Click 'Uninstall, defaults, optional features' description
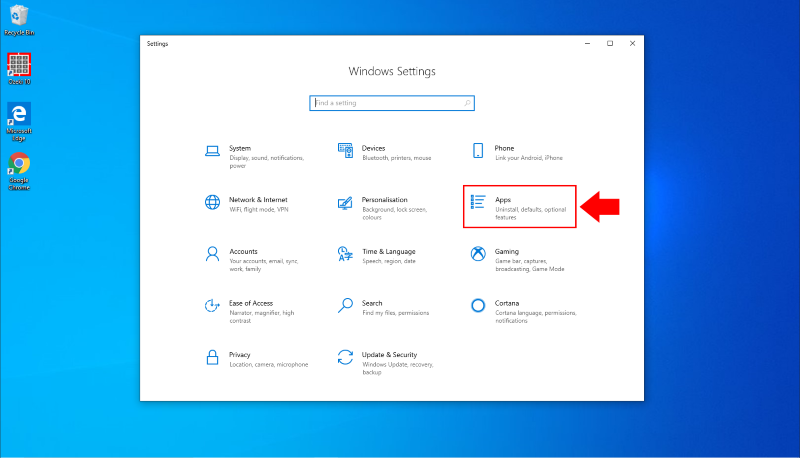Viewport: 800px width, 458px height. point(531,214)
